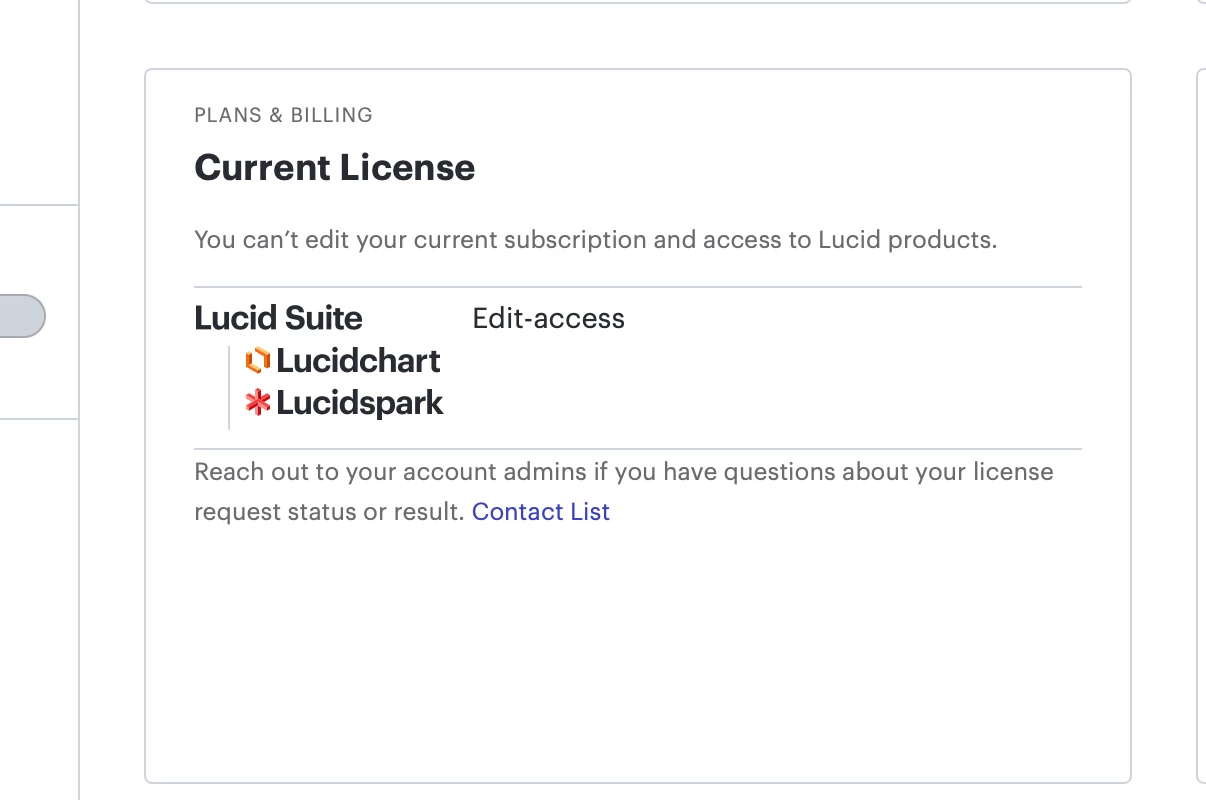Viewport: 1206px width, 800px height.
Task: Click the divider above Lucid Suite row
Action: pyautogui.click(x=638, y=287)
